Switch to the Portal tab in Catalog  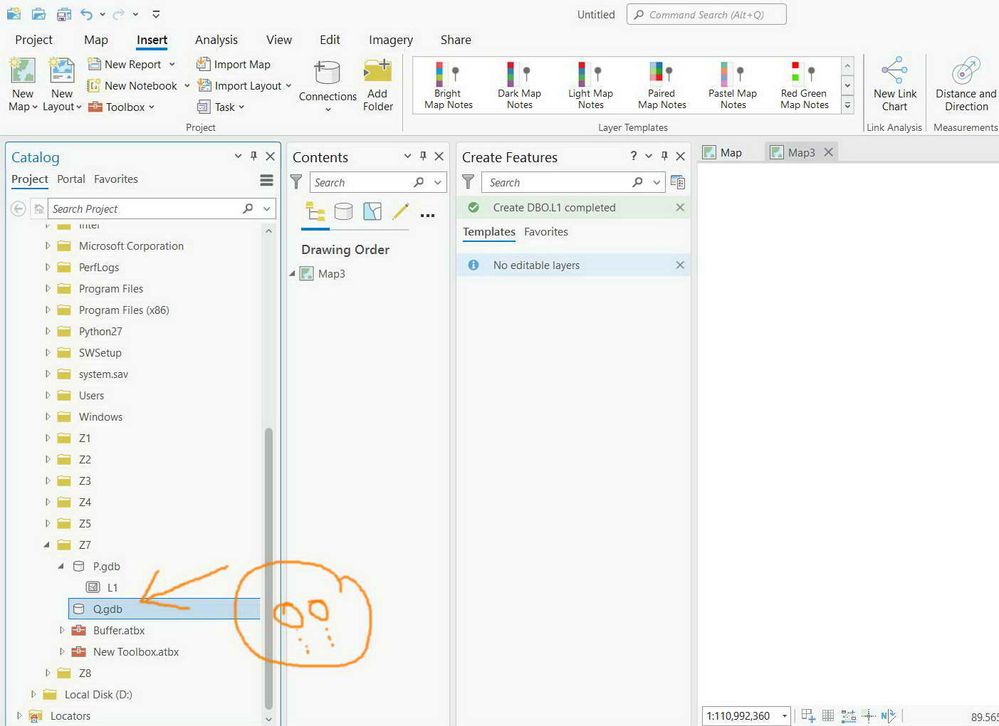pos(71,179)
